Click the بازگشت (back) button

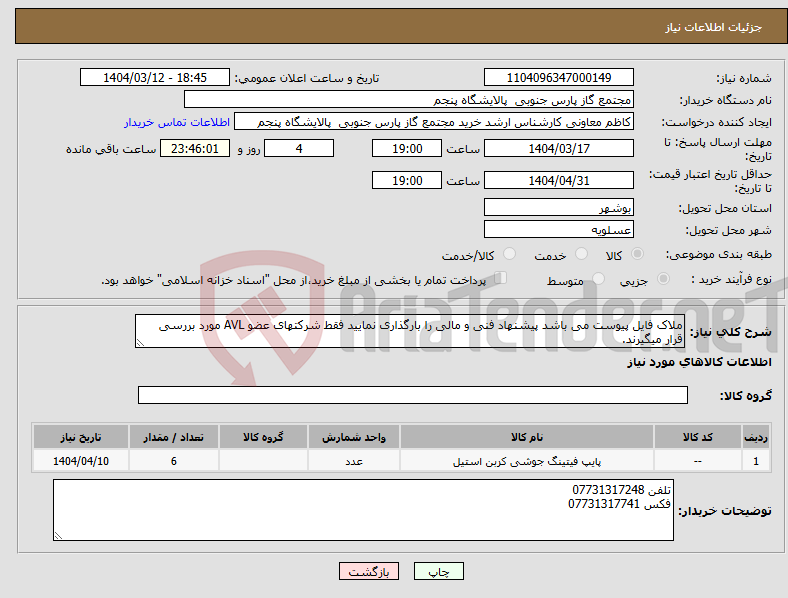[x=369, y=571]
